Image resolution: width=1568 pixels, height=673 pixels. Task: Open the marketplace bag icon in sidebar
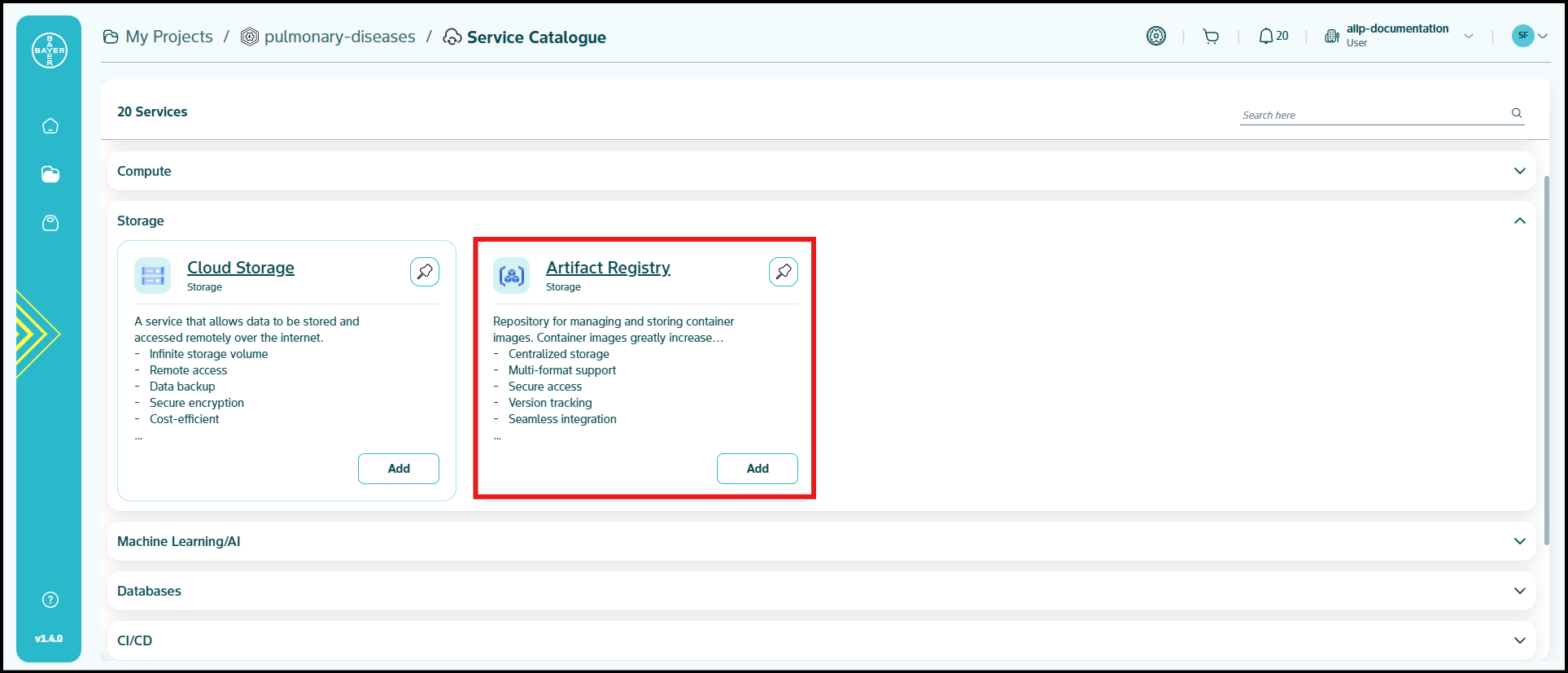click(x=50, y=223)
